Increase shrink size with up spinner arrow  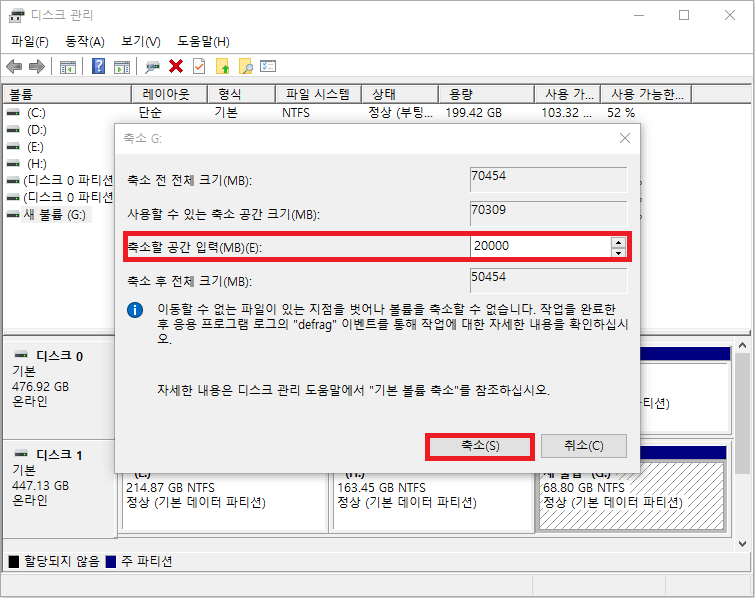(x=618, y=242)
